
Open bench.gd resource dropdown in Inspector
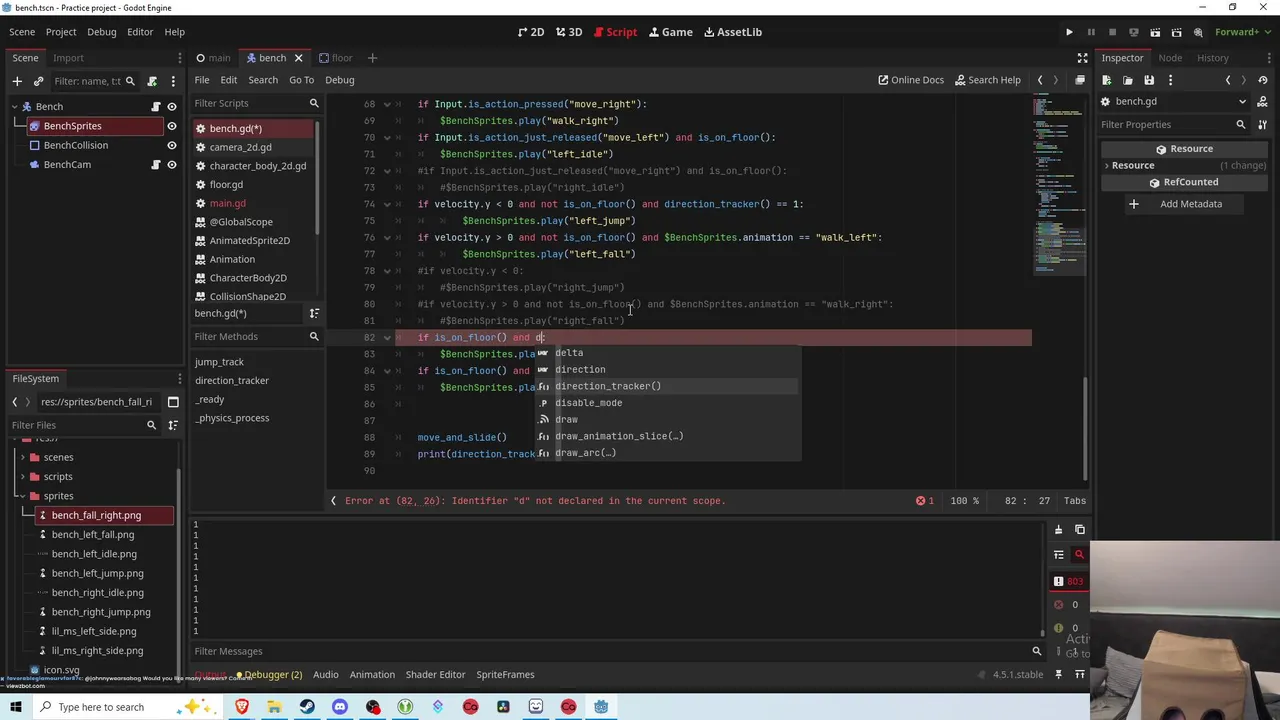point(1243,102)
